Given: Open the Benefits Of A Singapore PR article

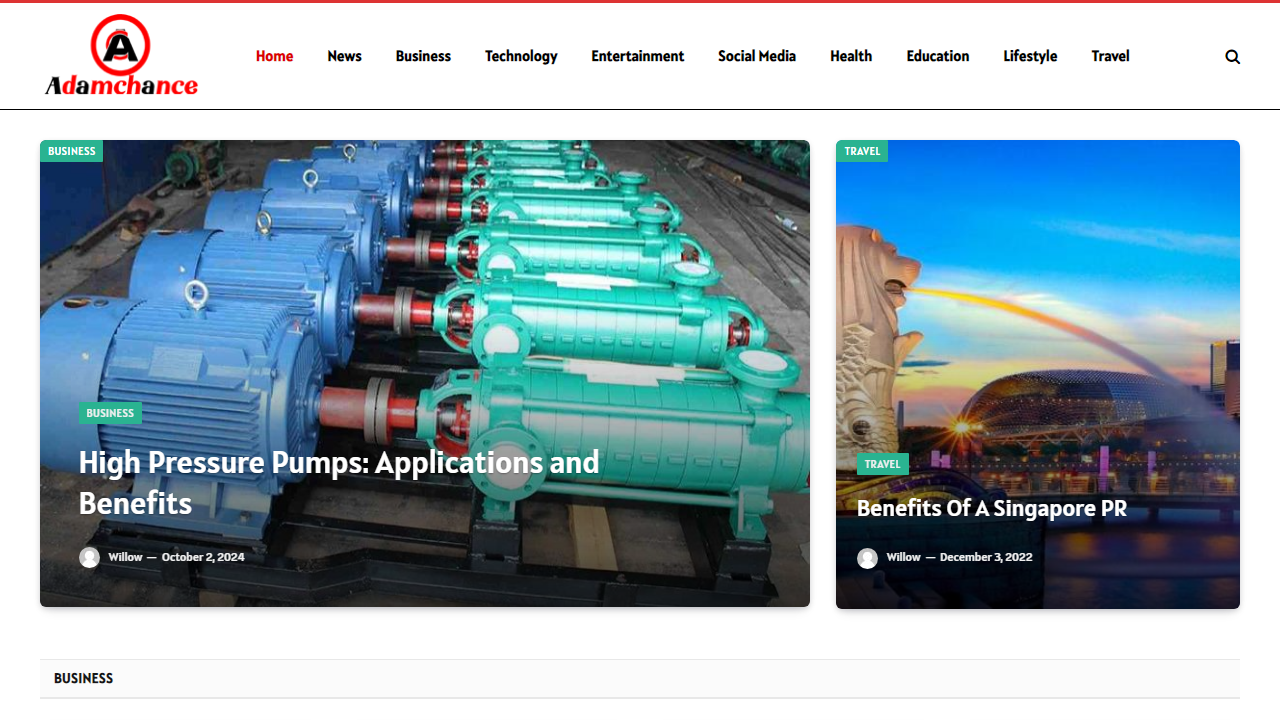Looking at the screenshot, I should (x=991, y=509).
